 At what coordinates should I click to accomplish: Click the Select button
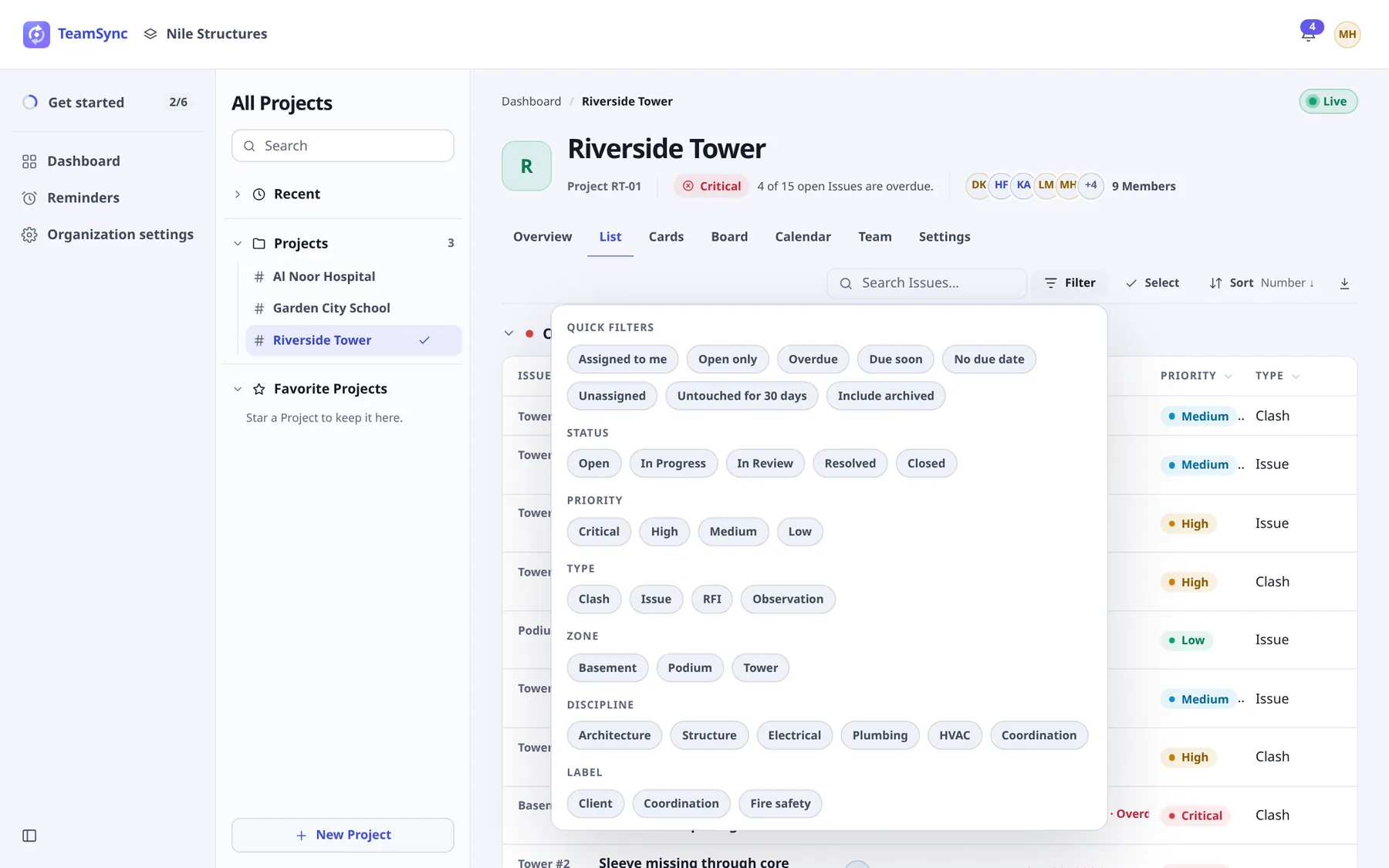[1152, 283]
